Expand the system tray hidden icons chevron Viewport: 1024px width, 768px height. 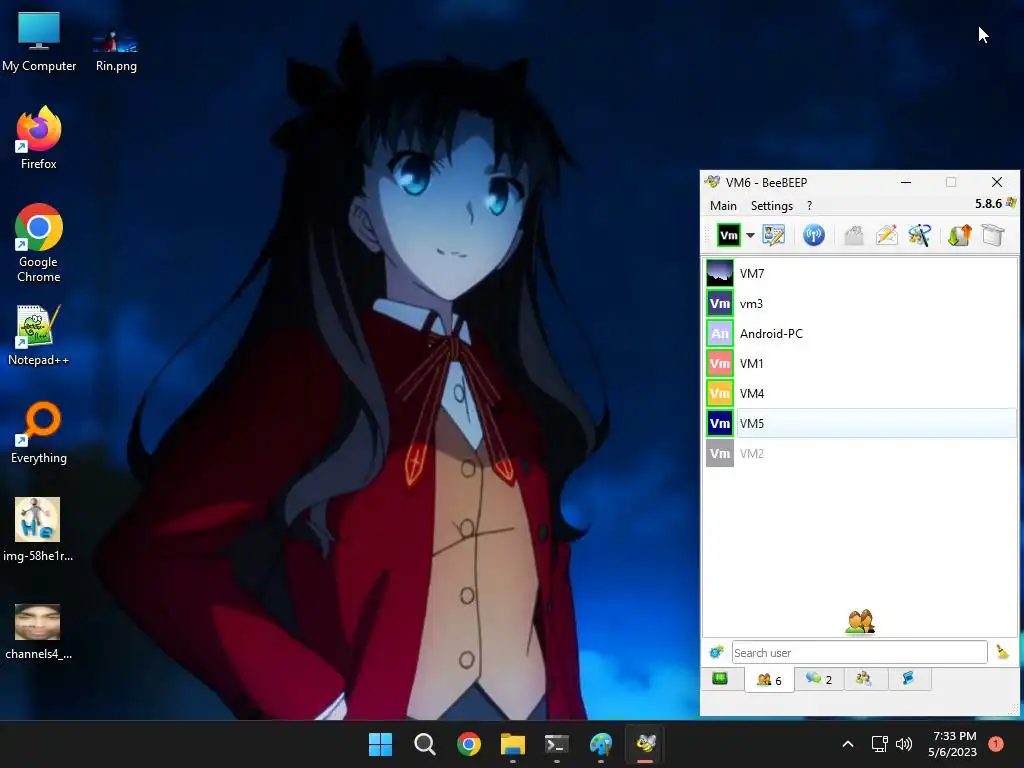[x=848, y=744]
